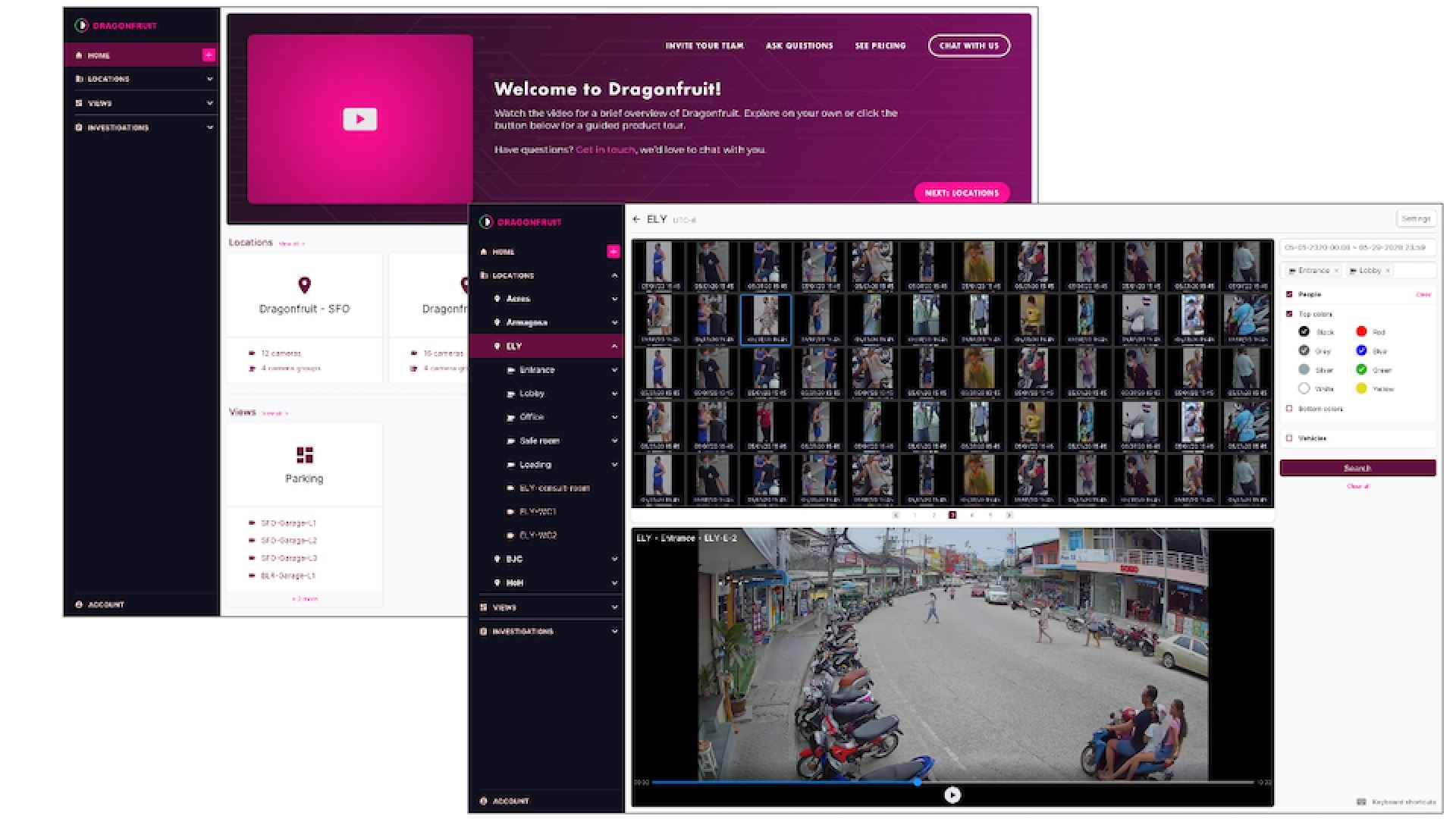Click the Parking view grid icon
Image resolution: width=1456 pixels, height=819 pixels.
click(304, 454)
